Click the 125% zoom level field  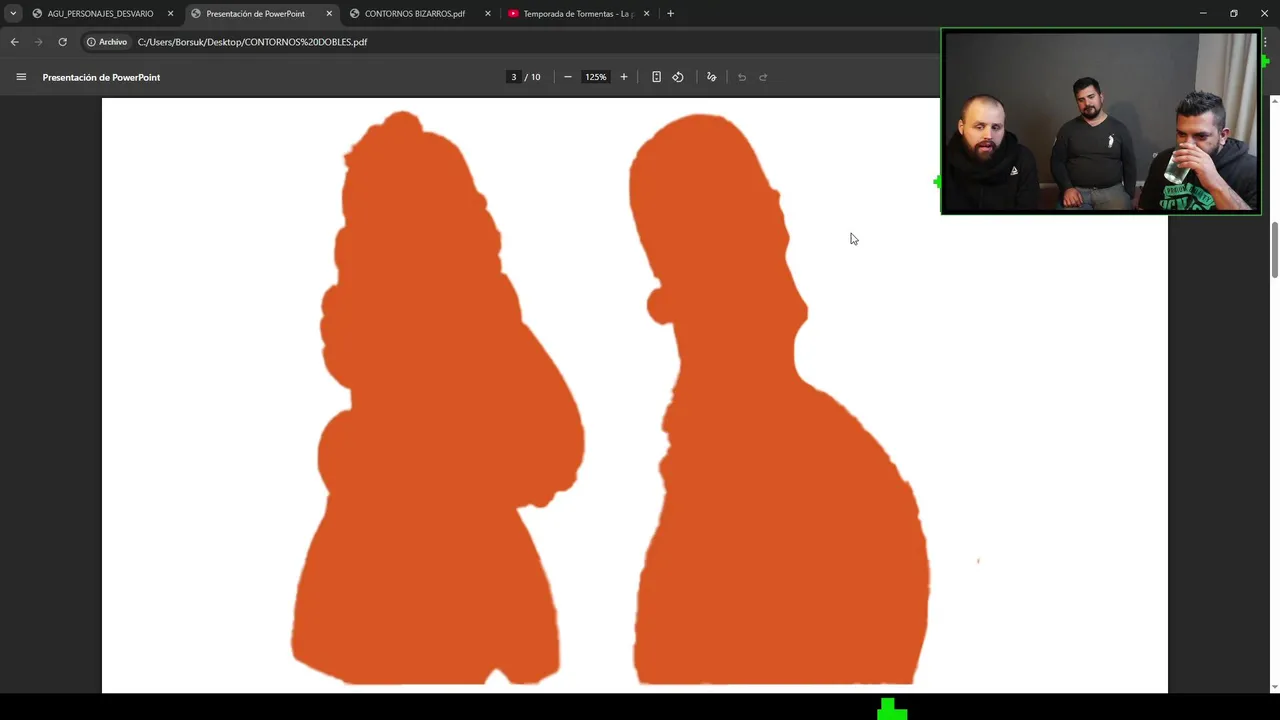[x=596, y=77]
